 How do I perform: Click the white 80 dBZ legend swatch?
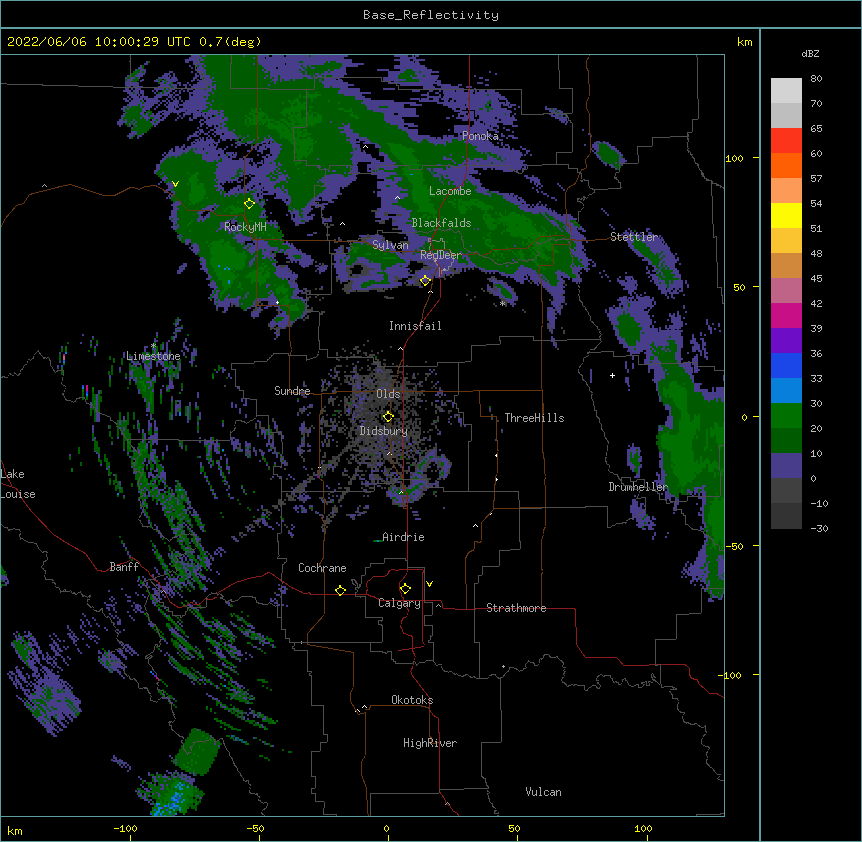coord(786,90)
